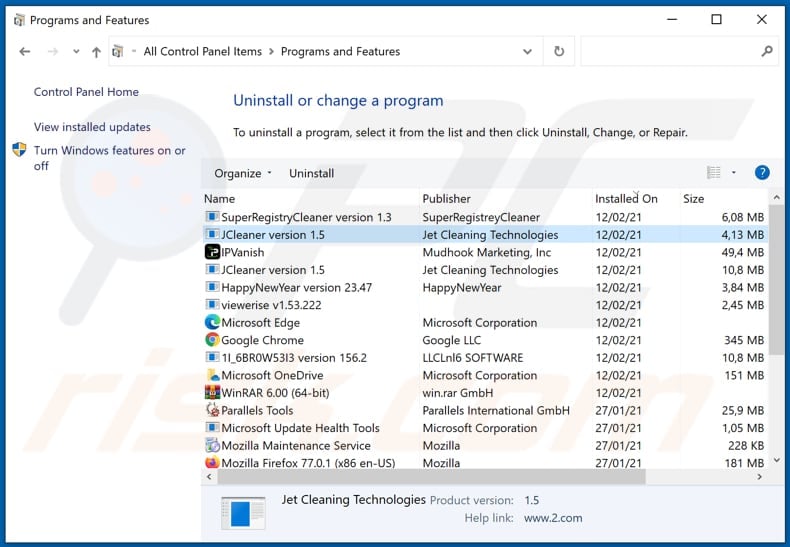
Task: Click the Mozilla Maintenance Service icon
Action: tap(212, 445)
